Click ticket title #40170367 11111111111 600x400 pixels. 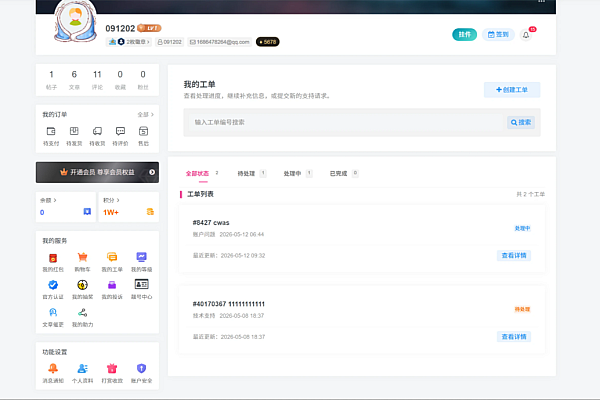tap(228, 304)
